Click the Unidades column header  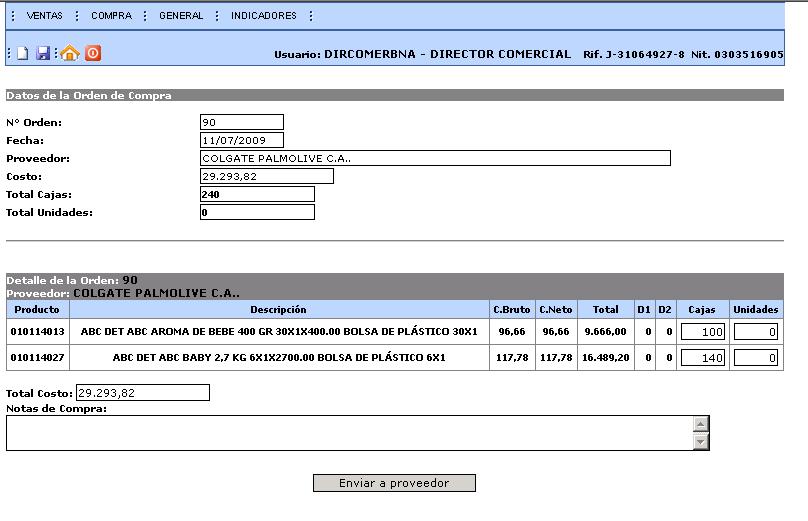click(756, 310)
